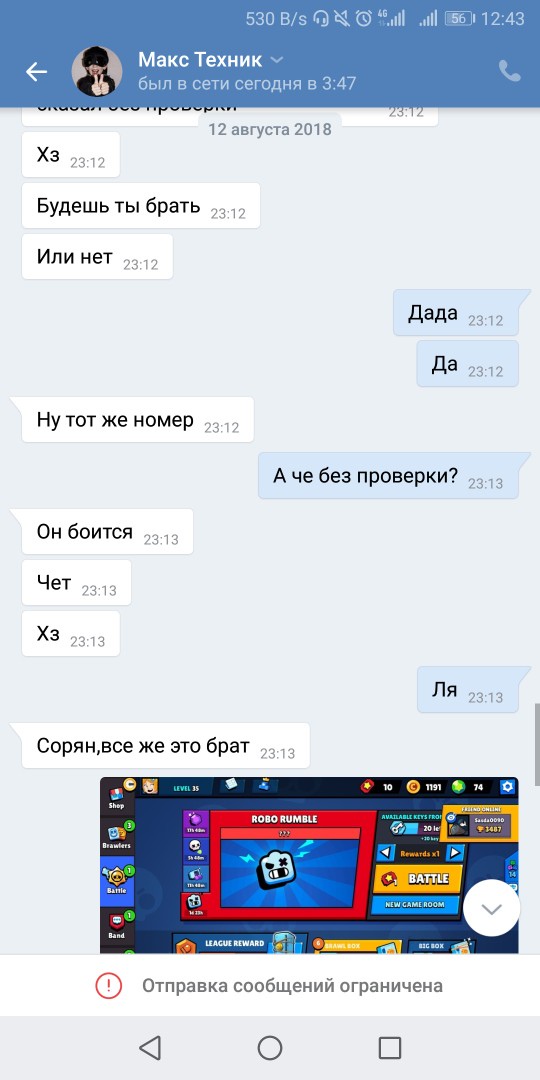Viewport: 540px width, 1080px height.
Task: Tap the settings gear in game screenshot
Action: point(508,787)
